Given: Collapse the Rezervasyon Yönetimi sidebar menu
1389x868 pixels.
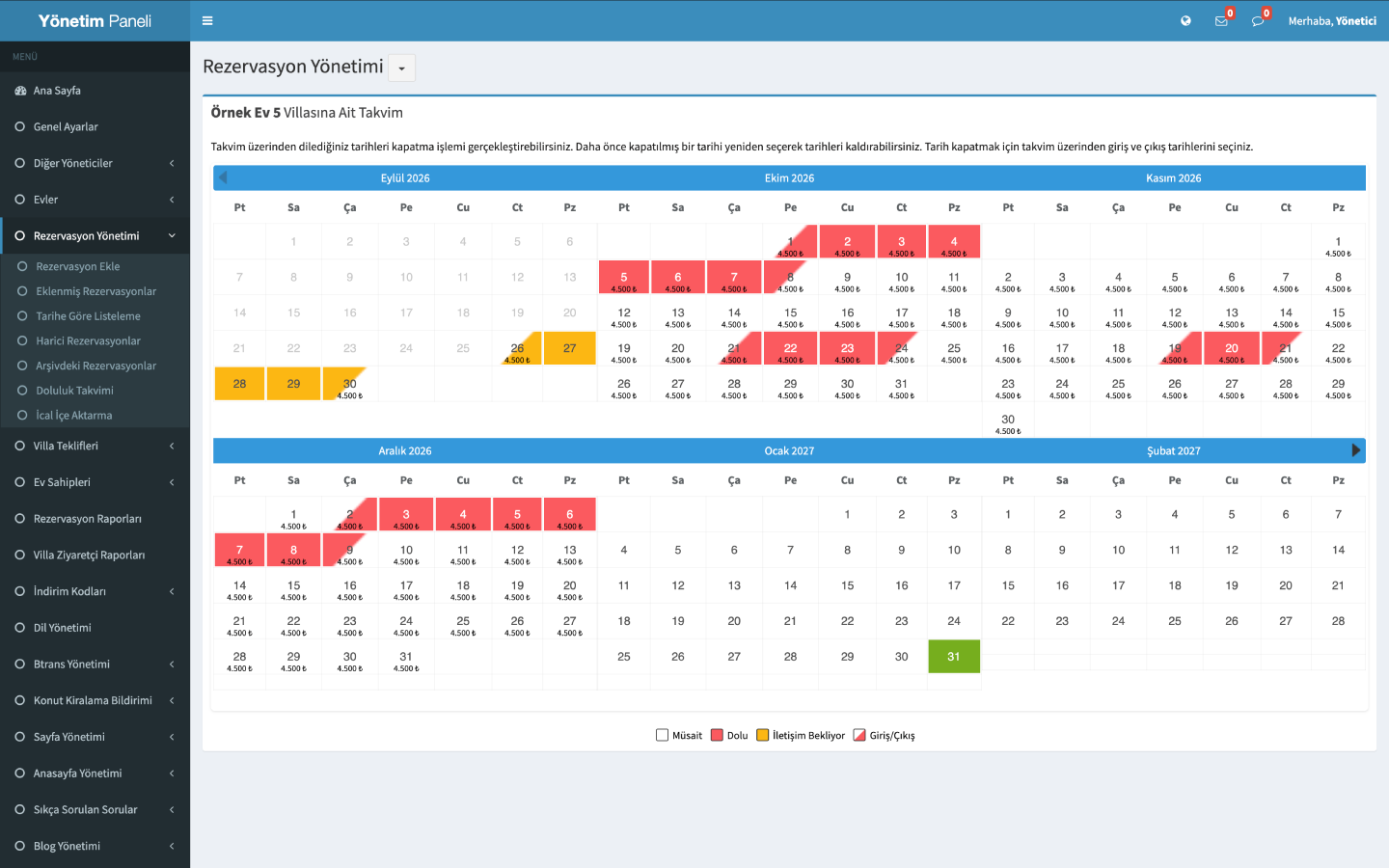Looking at the screenshot, I should click(x=172, y=236).
